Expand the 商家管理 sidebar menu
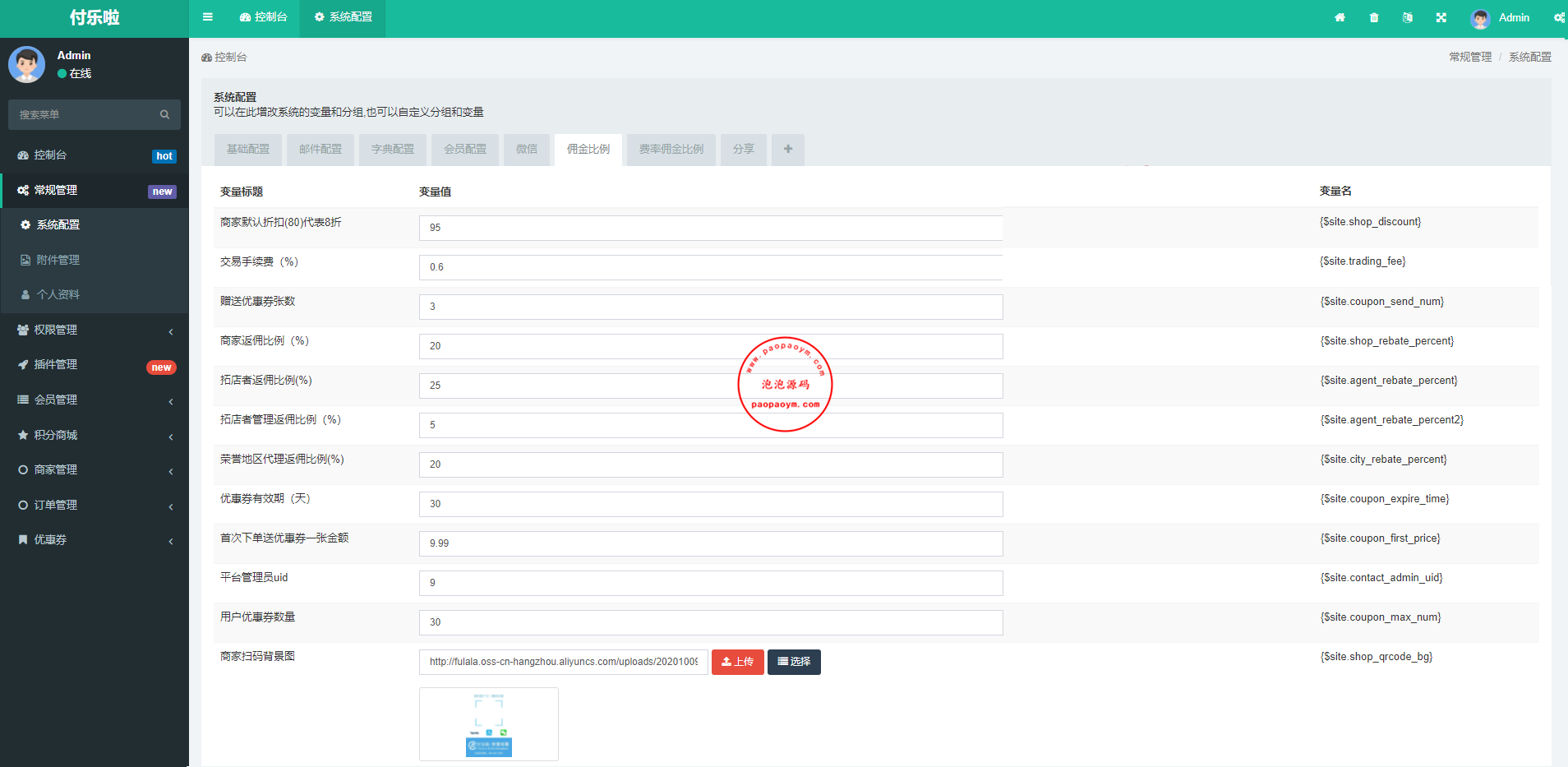 (95, 469)
